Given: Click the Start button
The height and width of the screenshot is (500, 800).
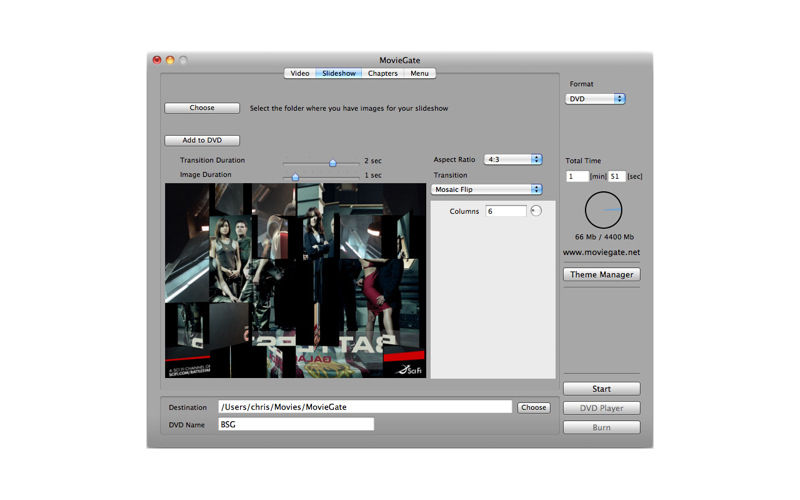Looking at the screenshot, I should tap(602, 389).
